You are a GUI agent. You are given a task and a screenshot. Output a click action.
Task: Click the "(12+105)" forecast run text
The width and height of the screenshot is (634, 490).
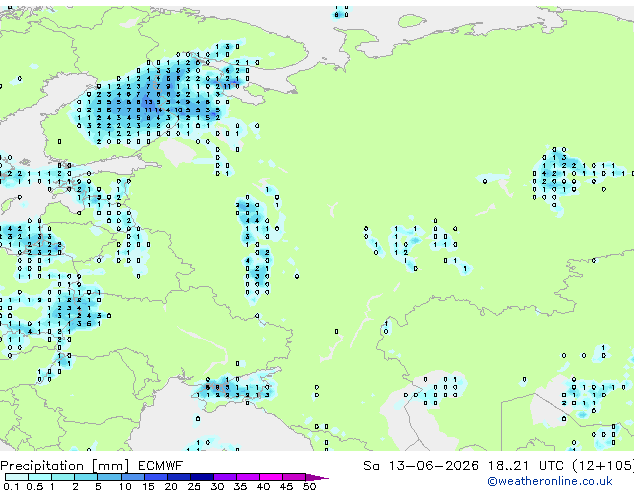click(x=602, y=466)
